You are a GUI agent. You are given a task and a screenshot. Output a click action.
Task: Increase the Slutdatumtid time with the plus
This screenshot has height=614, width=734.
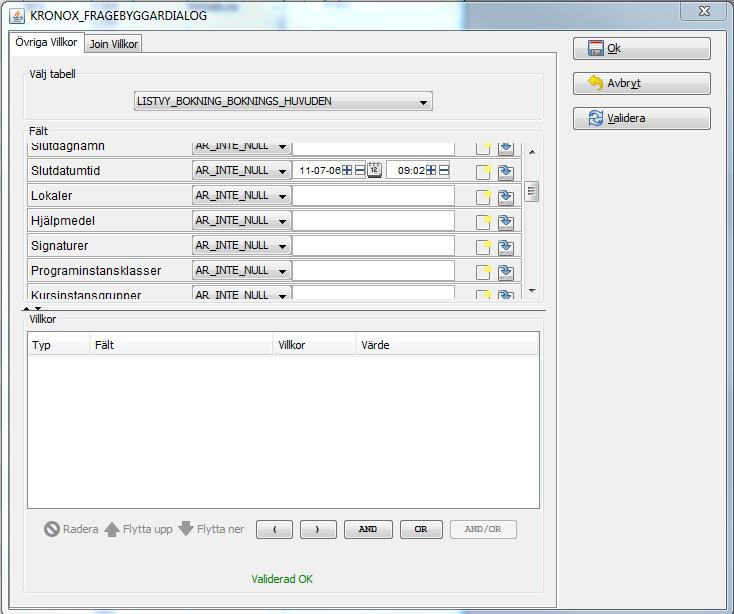(x=431, y=170)
